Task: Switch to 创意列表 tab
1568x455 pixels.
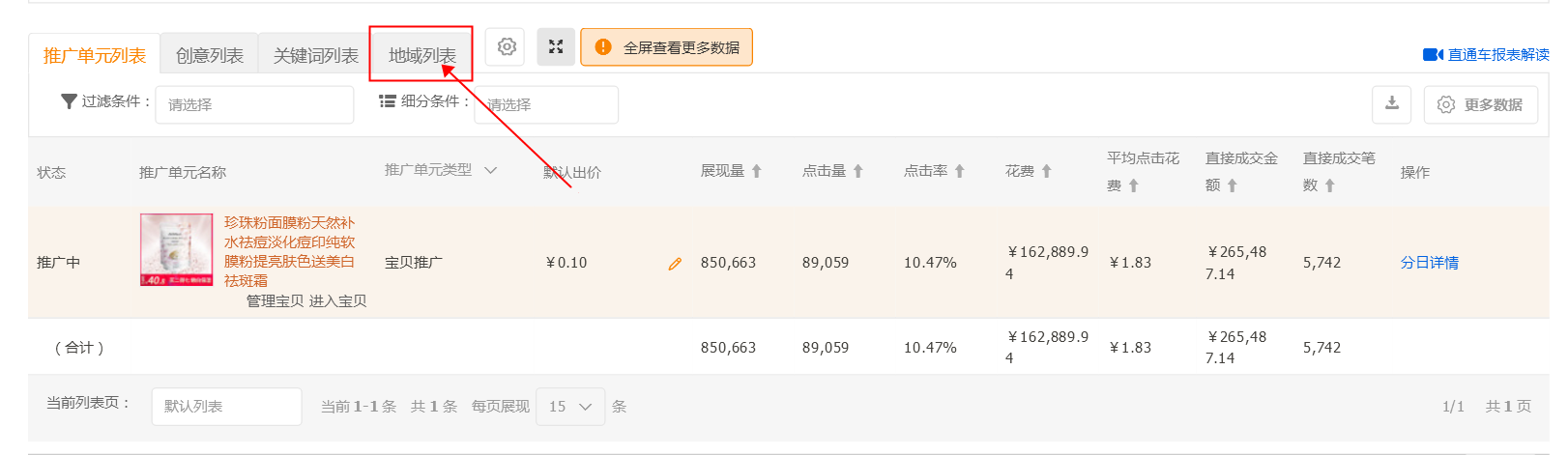Action: click(x=210, y=55)
